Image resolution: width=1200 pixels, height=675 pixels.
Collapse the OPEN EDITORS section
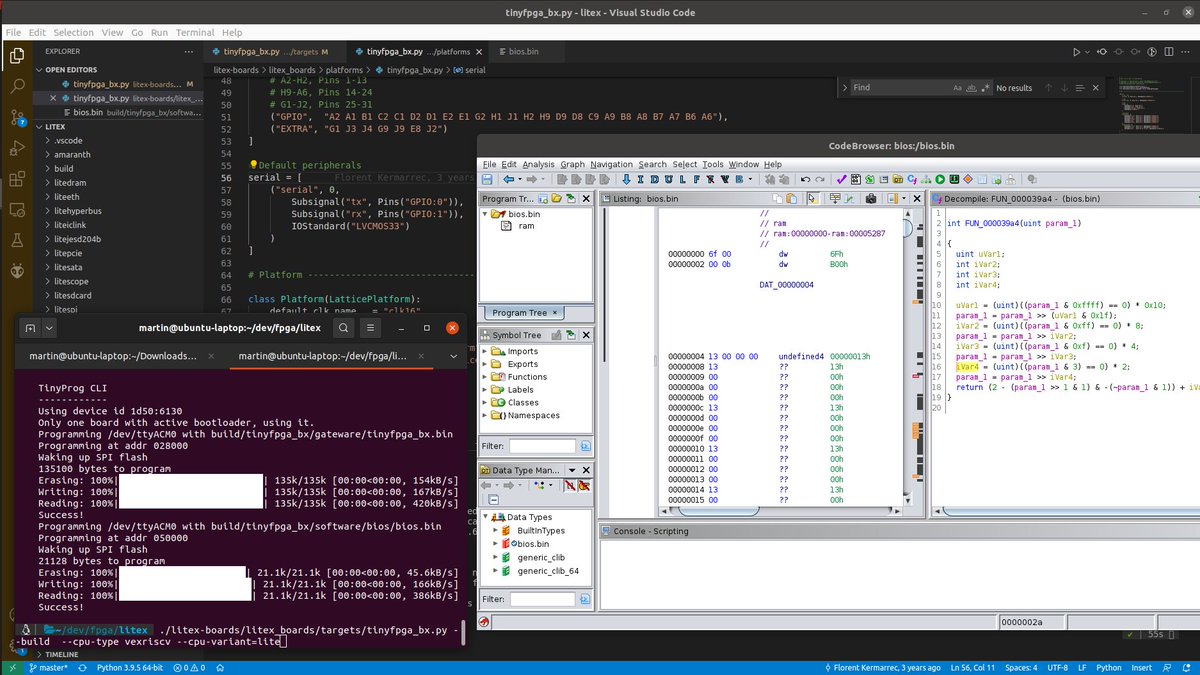[40, 70]
